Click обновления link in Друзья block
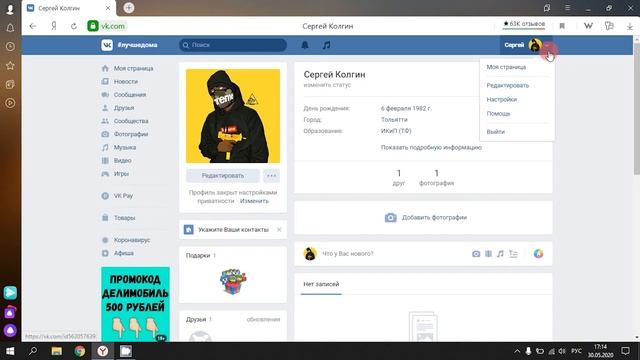 click(x=263, y=320)
